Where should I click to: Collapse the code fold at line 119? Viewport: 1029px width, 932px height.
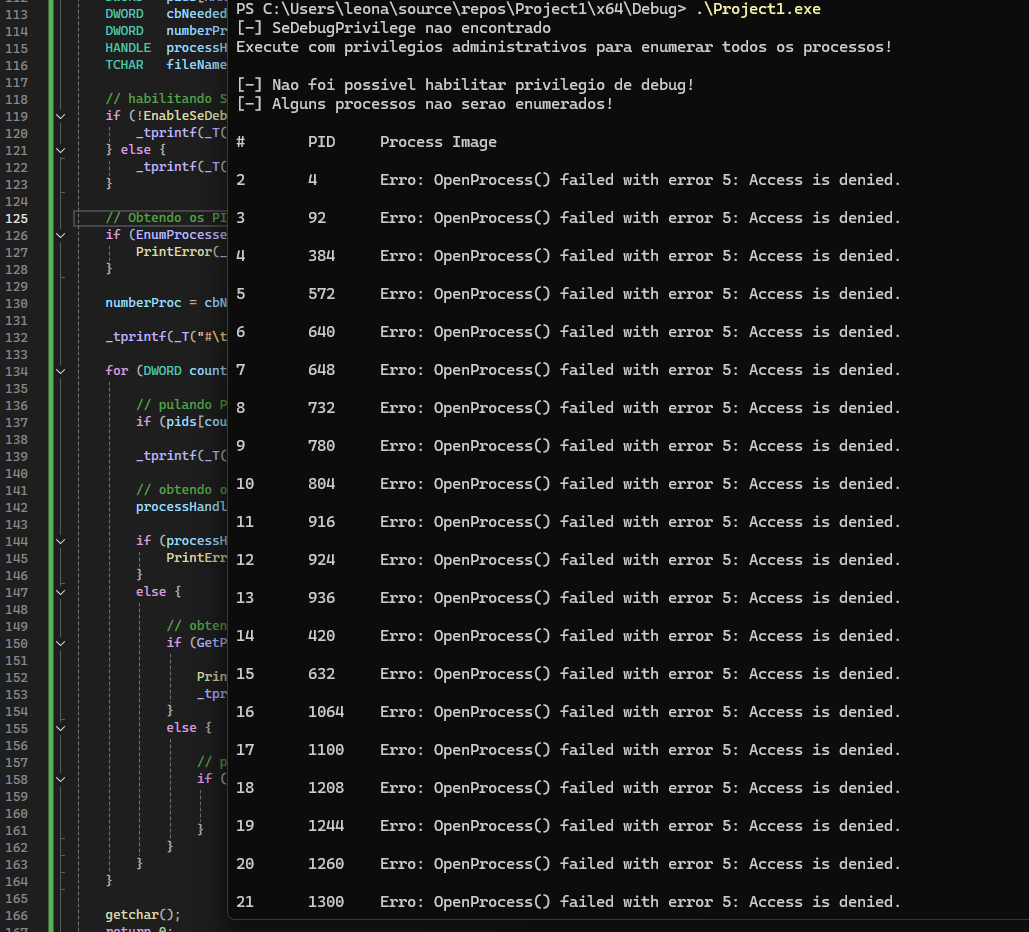point(61,116)
